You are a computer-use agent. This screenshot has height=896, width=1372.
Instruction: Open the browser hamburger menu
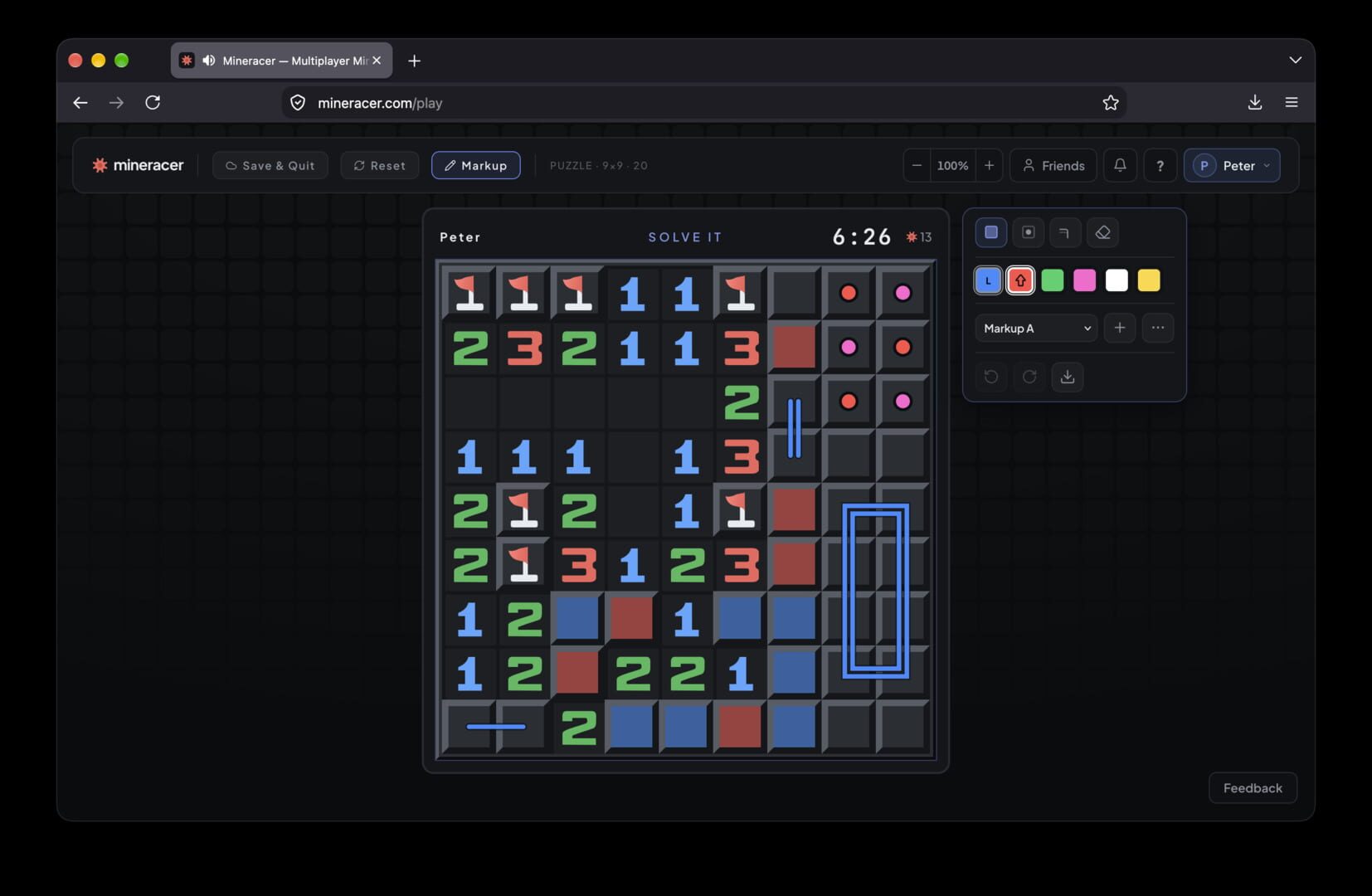point(1292,102)
